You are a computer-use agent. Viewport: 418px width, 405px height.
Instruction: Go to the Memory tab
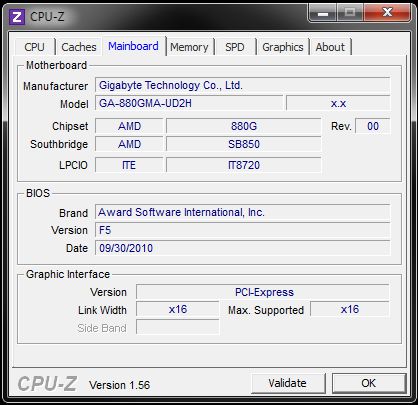(189, 47)
